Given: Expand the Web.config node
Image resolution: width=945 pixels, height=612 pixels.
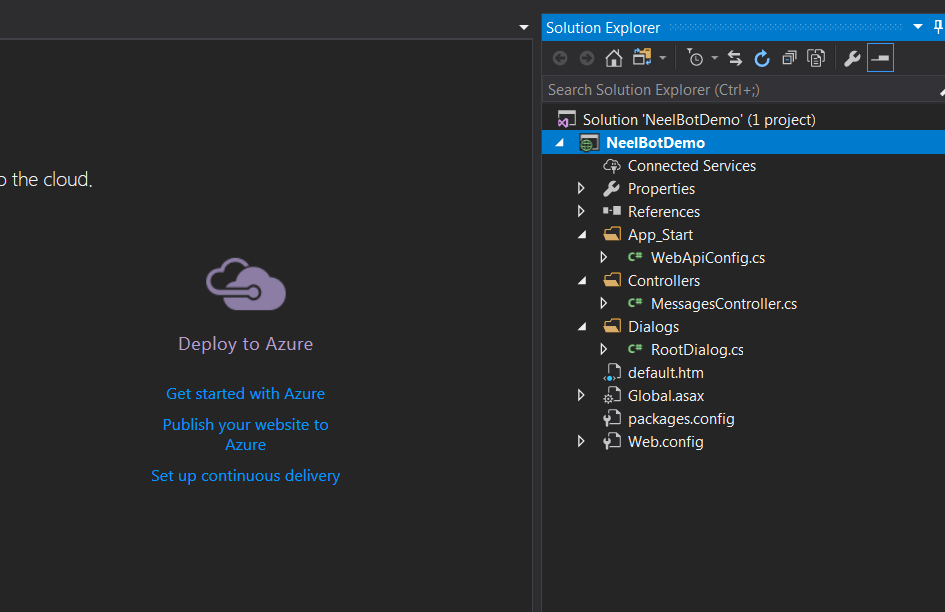Looking at the screenshot, I should click(x=581, y=442).
